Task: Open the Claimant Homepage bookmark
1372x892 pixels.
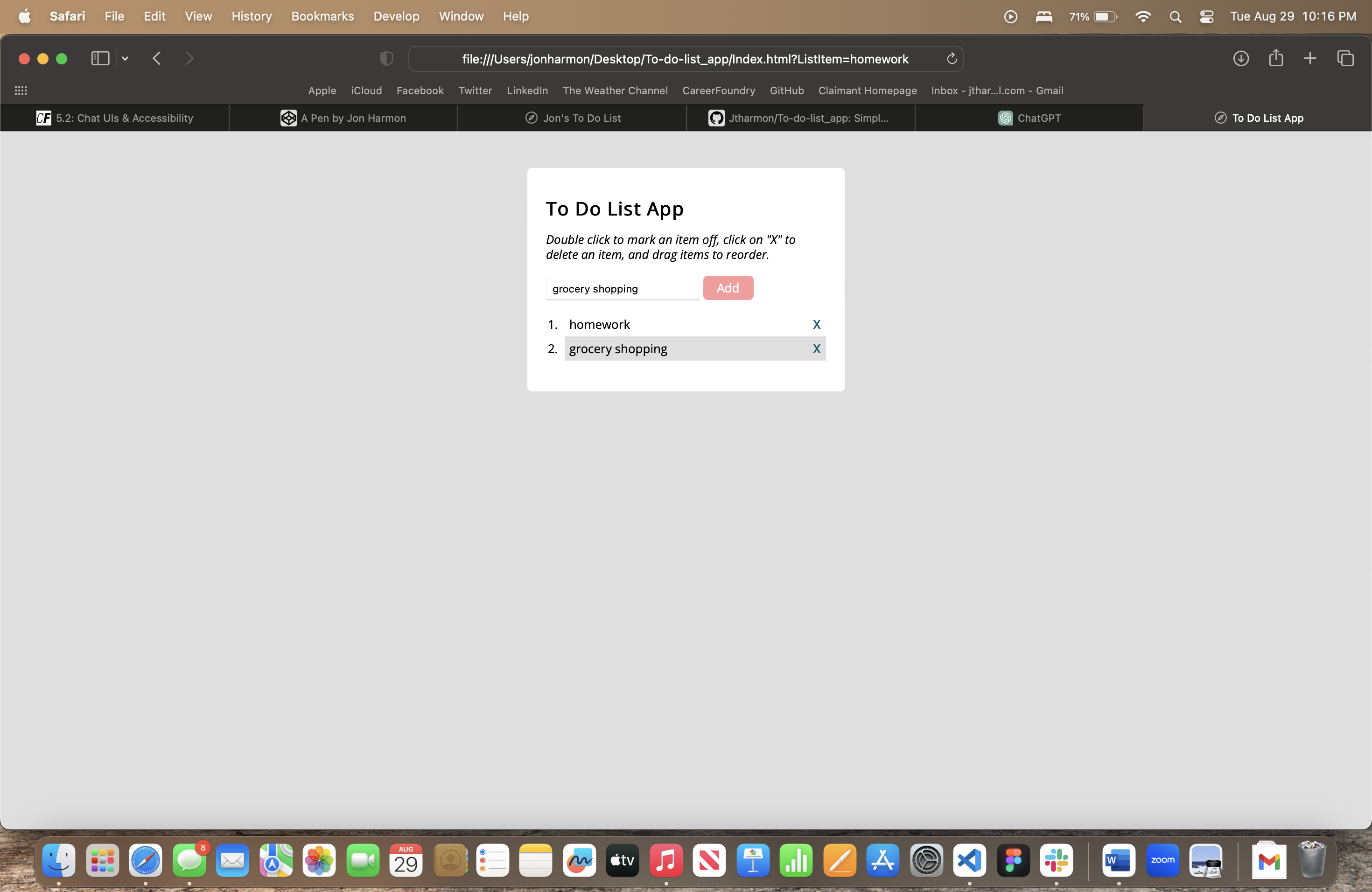Action: 867,91
